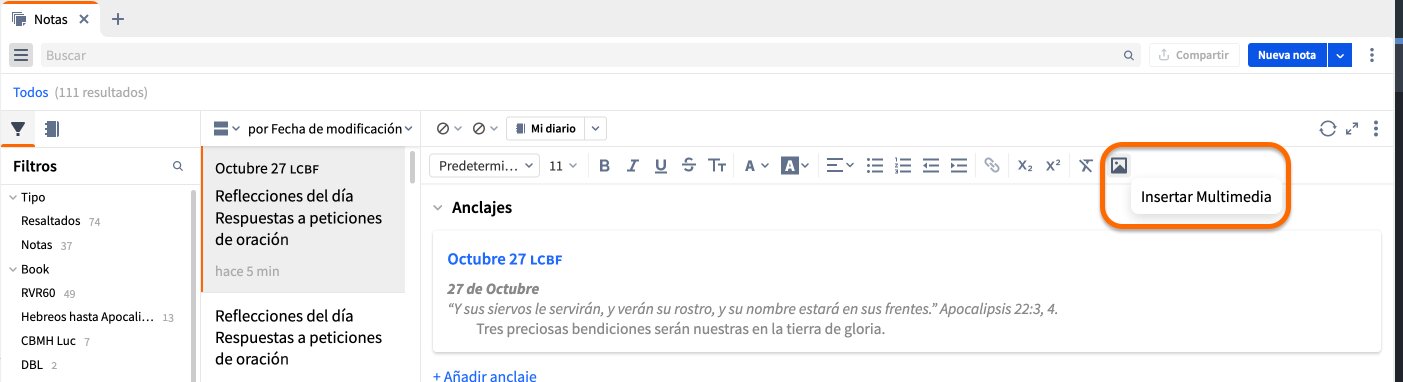The image size is (1403, 382).
Task: Insert a numbered list
Action: (903, 165)
